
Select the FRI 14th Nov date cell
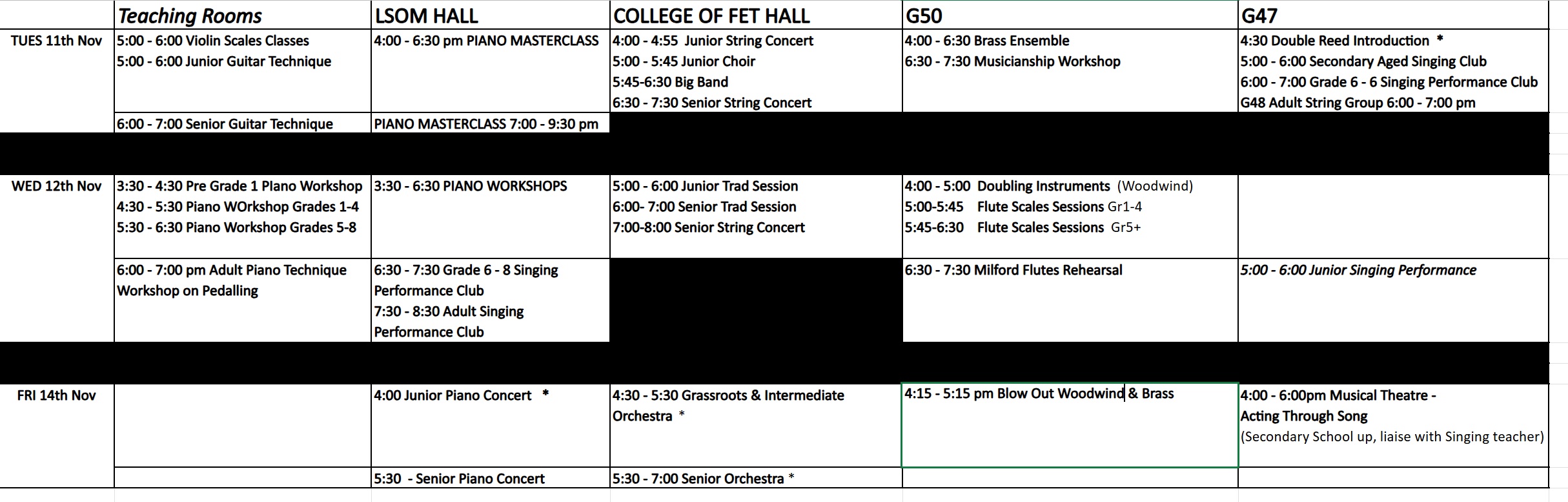tap(57, 395)
